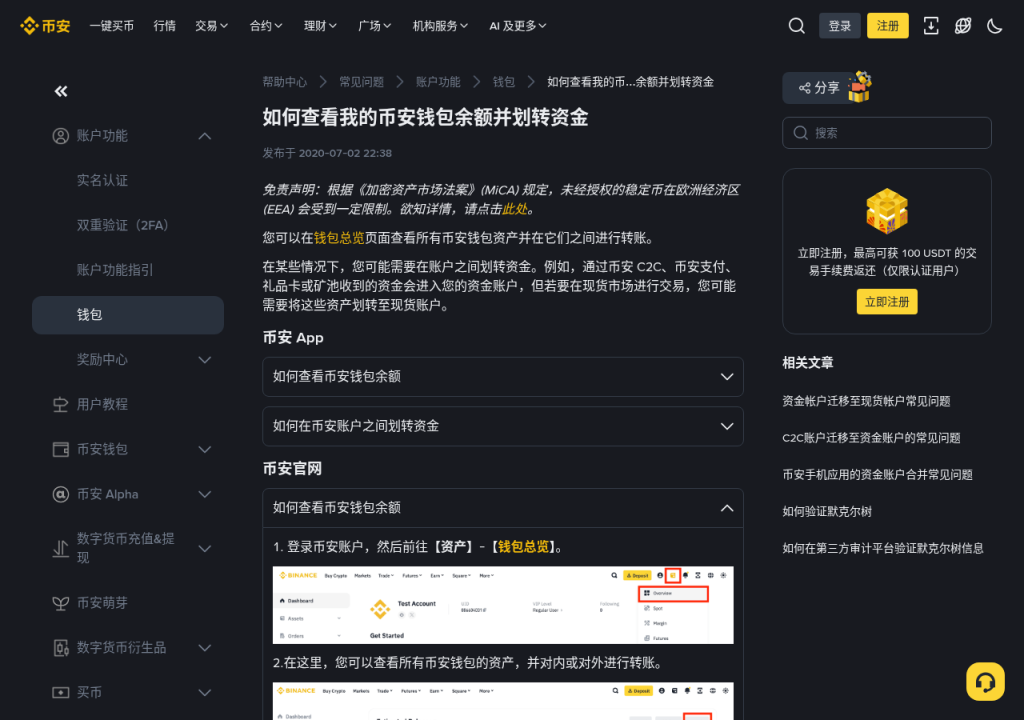Open the 机构服务 dropdown menu
Image resolution: width=1024 pixels, height=720 pixels.
coord(440,25)
